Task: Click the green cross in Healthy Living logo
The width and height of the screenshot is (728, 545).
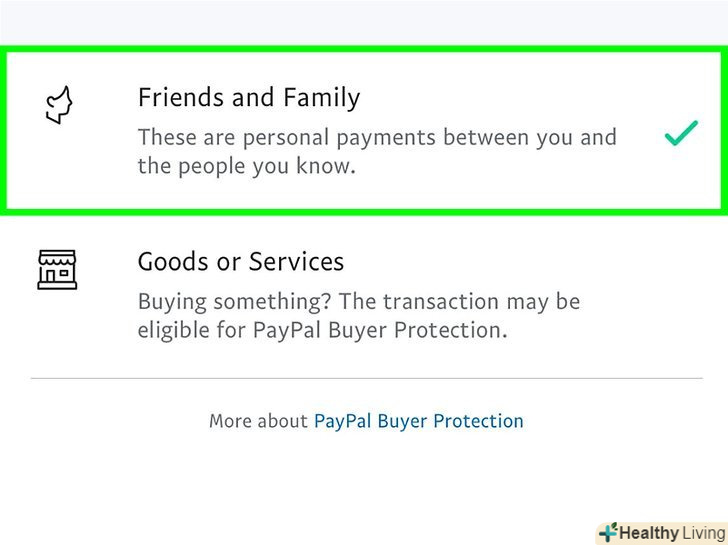Action: 607,532
